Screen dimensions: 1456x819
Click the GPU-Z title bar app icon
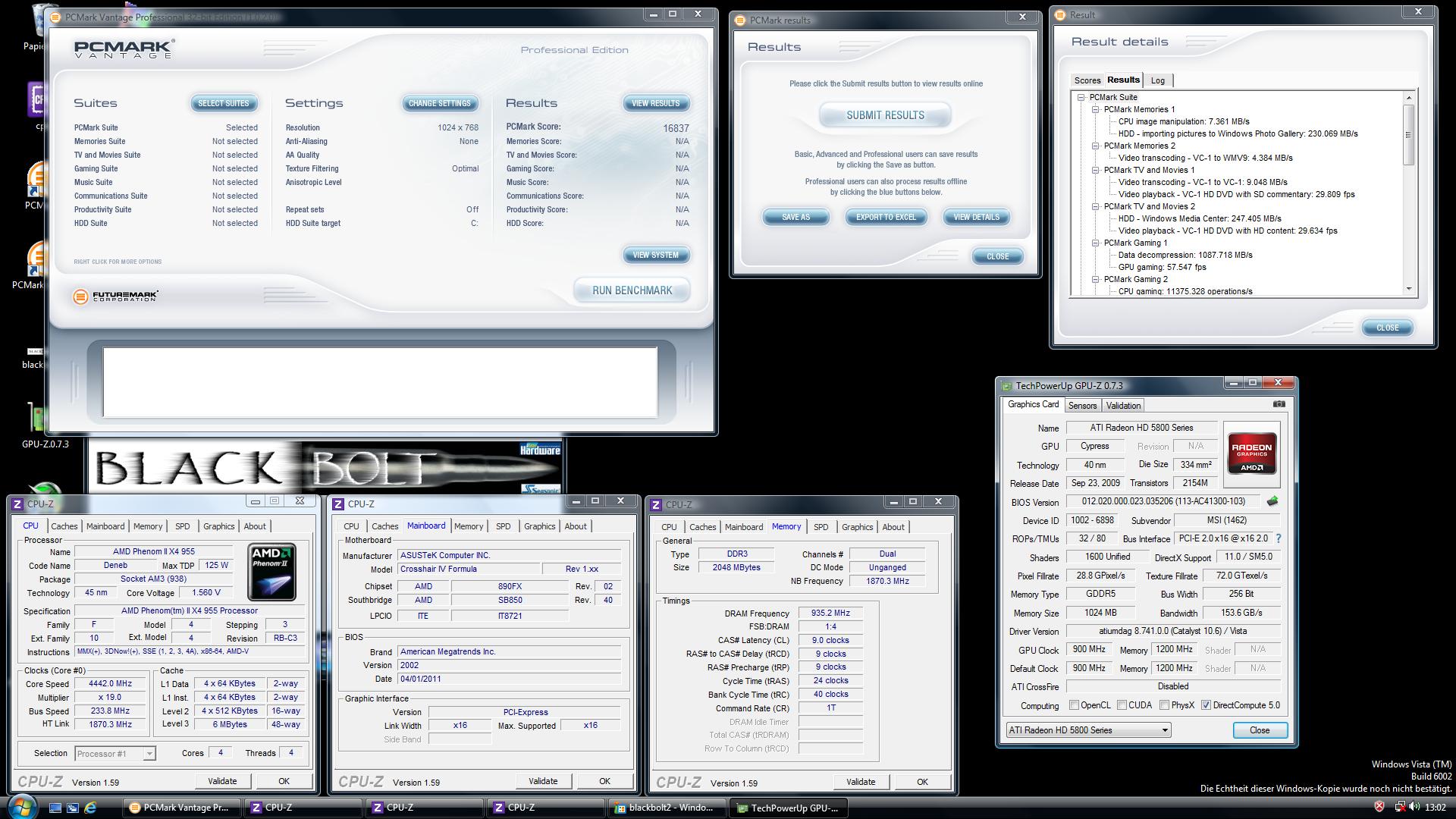1006,386
